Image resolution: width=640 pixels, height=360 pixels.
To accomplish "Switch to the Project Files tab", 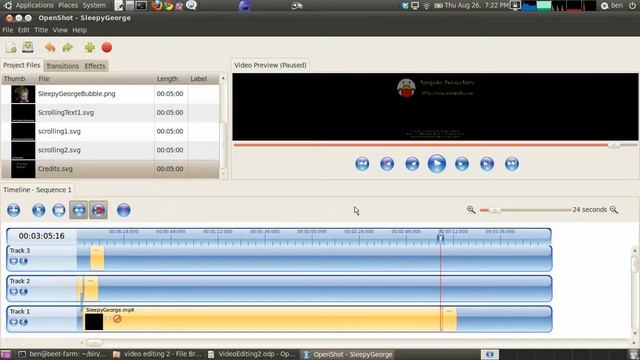I will tap(22, 65).
